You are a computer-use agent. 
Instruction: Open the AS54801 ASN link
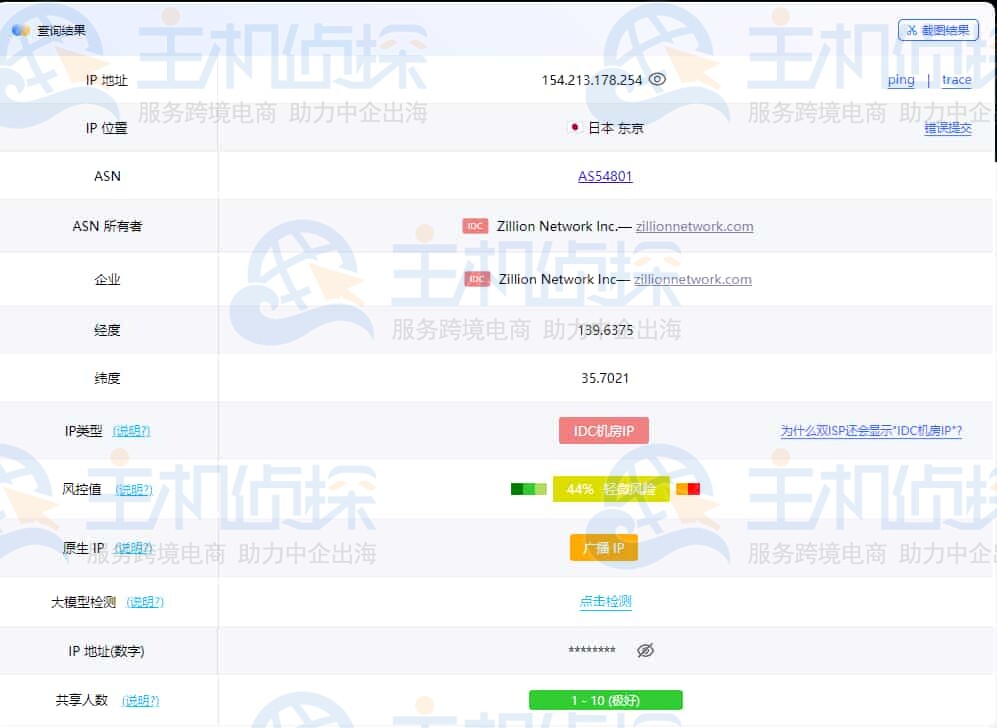pos(604,175)
